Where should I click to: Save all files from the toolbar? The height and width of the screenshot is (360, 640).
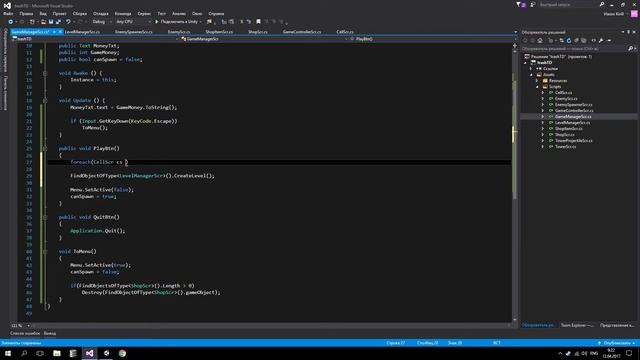(58, 22)
